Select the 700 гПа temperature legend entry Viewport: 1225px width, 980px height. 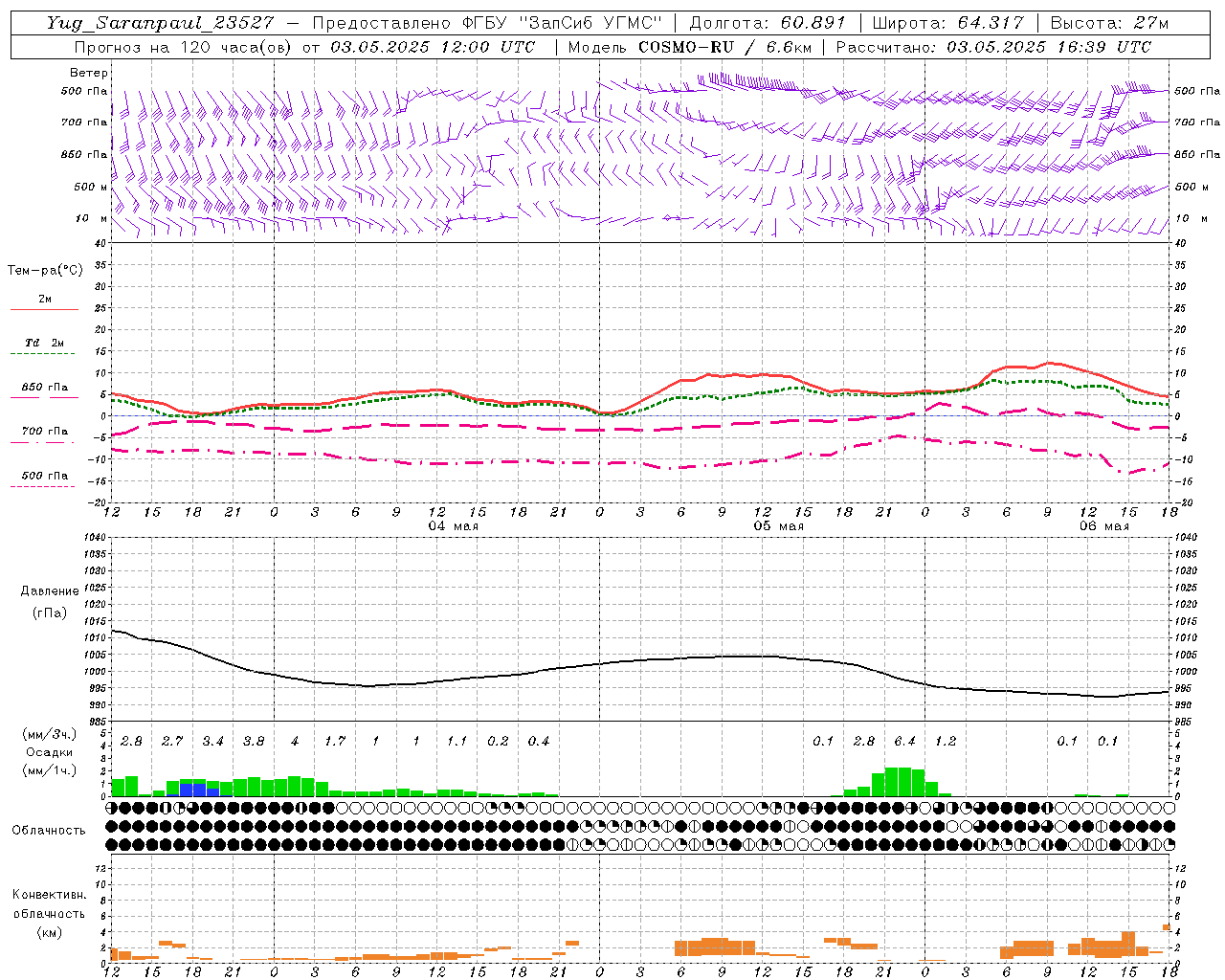pyautogui.click(x=45, y=432)
